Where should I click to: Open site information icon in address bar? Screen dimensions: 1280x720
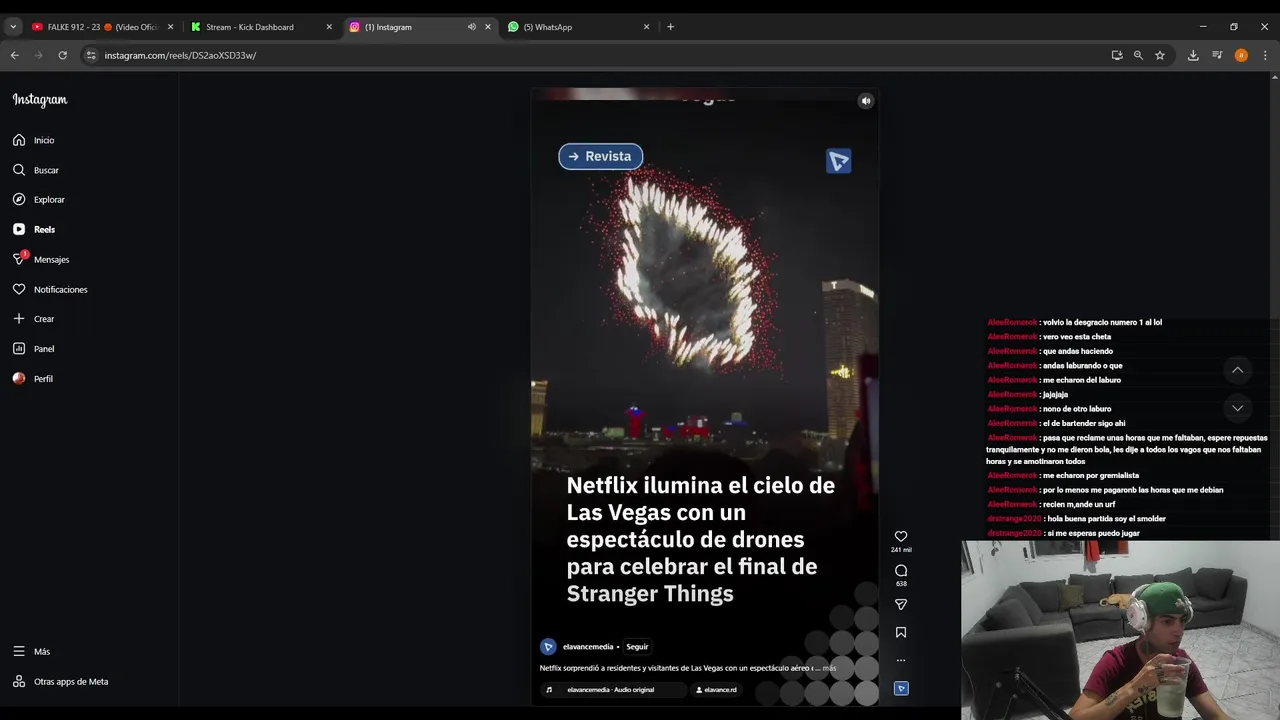click(x=91, y=55)
